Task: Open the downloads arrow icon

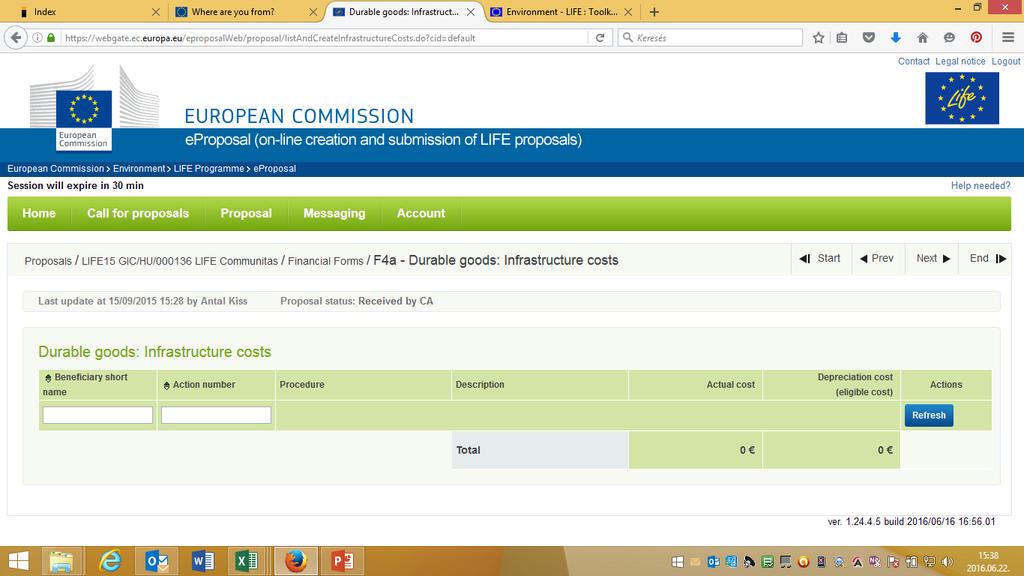Action: click(x=896, y=38)
